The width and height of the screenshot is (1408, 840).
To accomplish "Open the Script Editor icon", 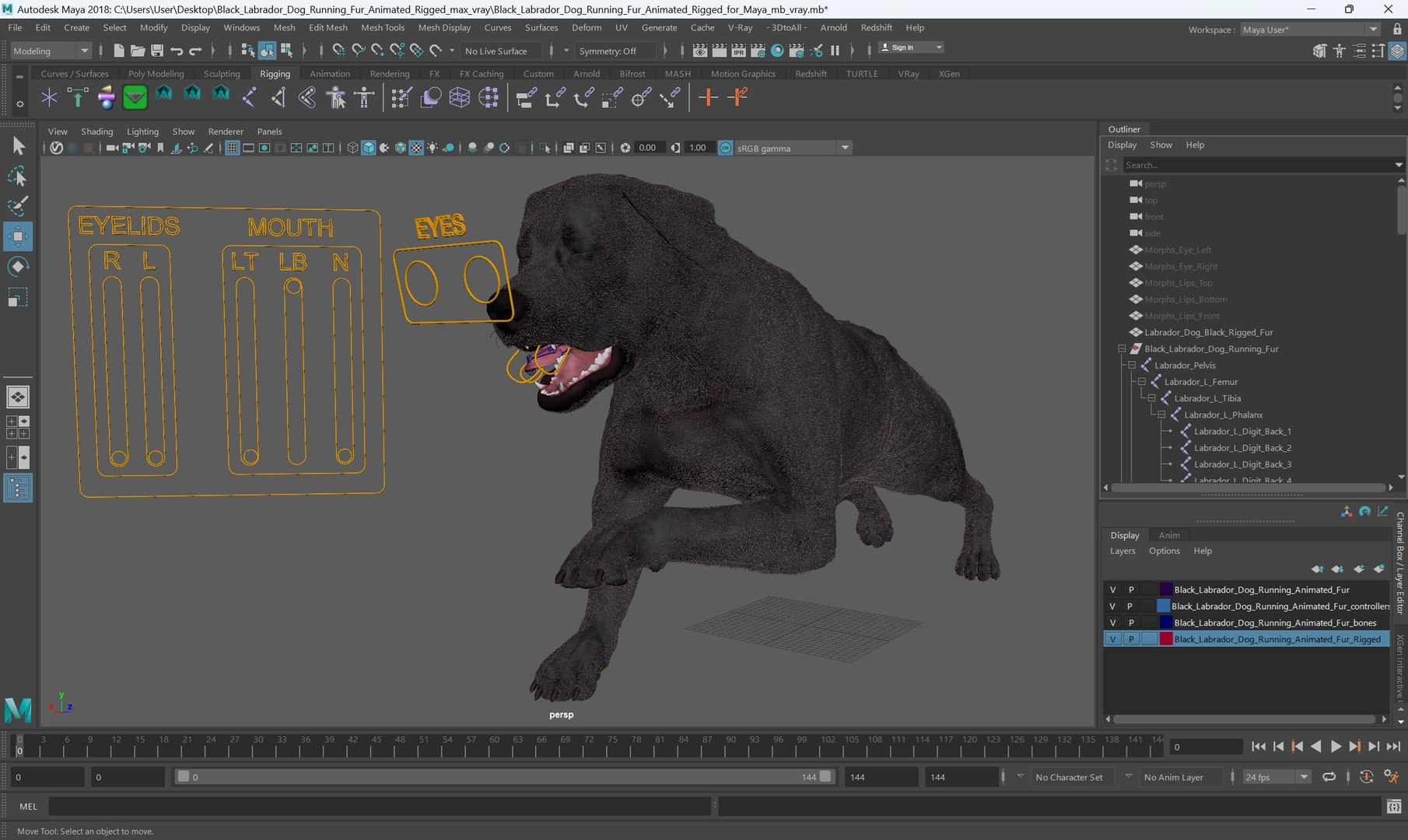I will coord(1393,807).
